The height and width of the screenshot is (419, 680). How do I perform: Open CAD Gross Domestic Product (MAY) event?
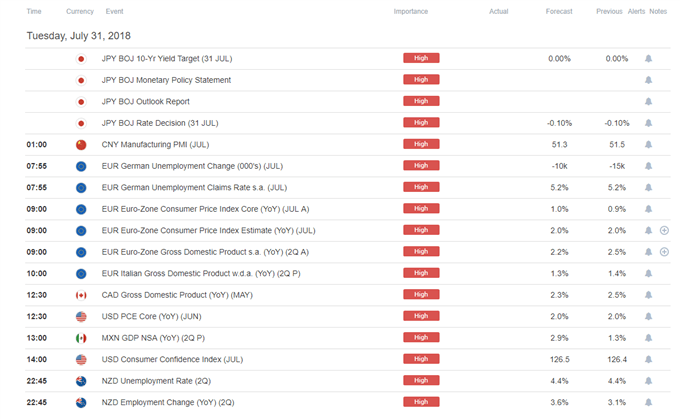(x=177, y=295)
